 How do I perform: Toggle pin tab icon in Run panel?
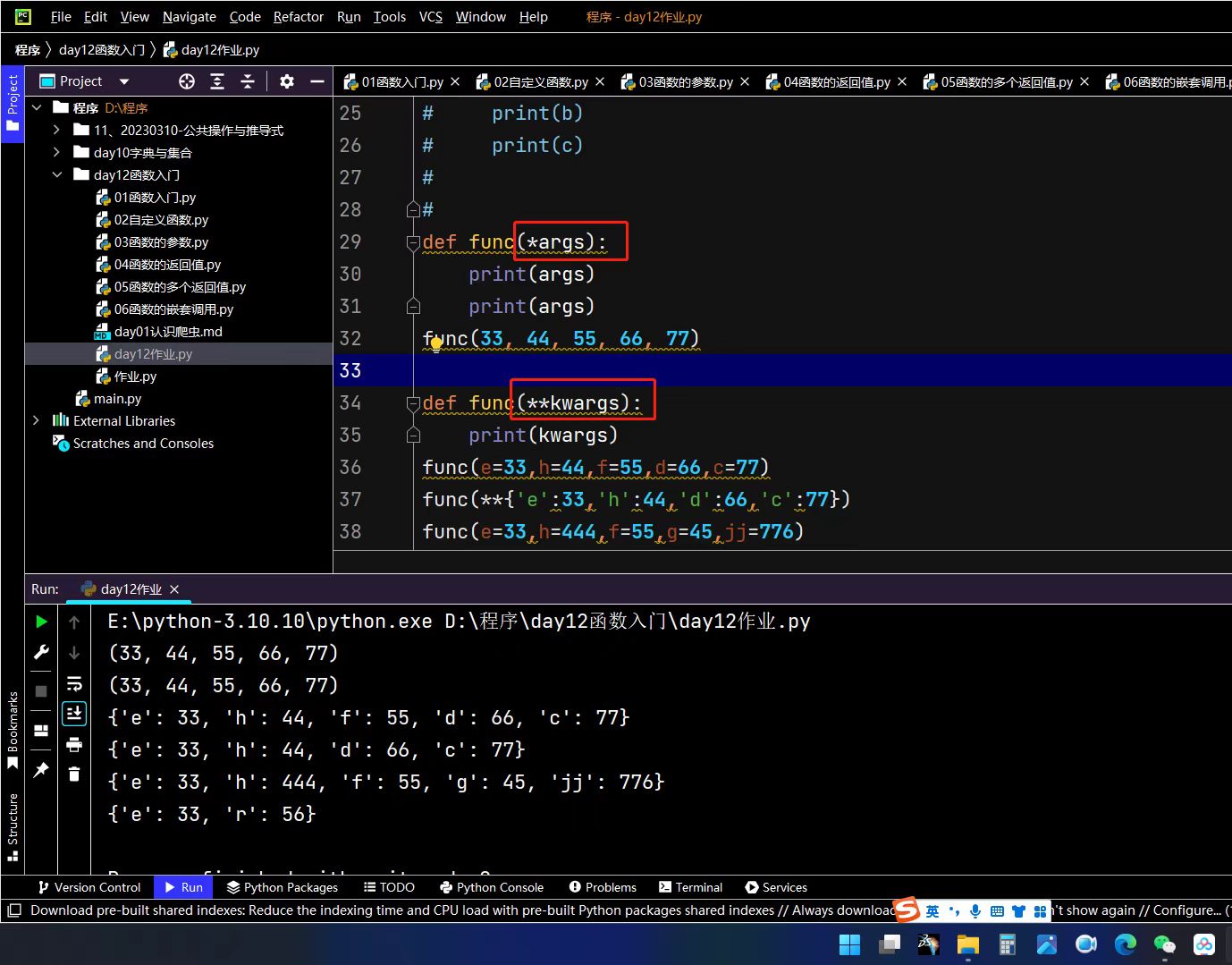pyautogui.click(x=41, y=770)
